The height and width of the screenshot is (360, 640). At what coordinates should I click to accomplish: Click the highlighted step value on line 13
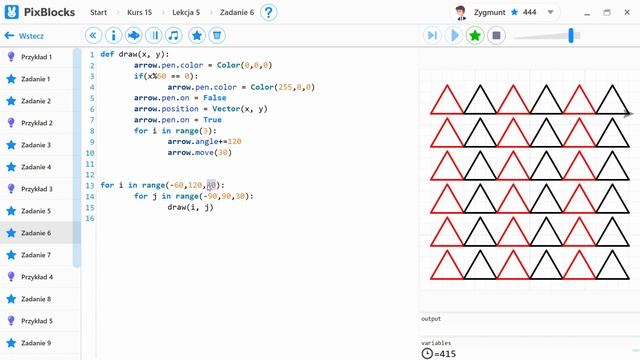pyautogui.click(x=211, y=185)
